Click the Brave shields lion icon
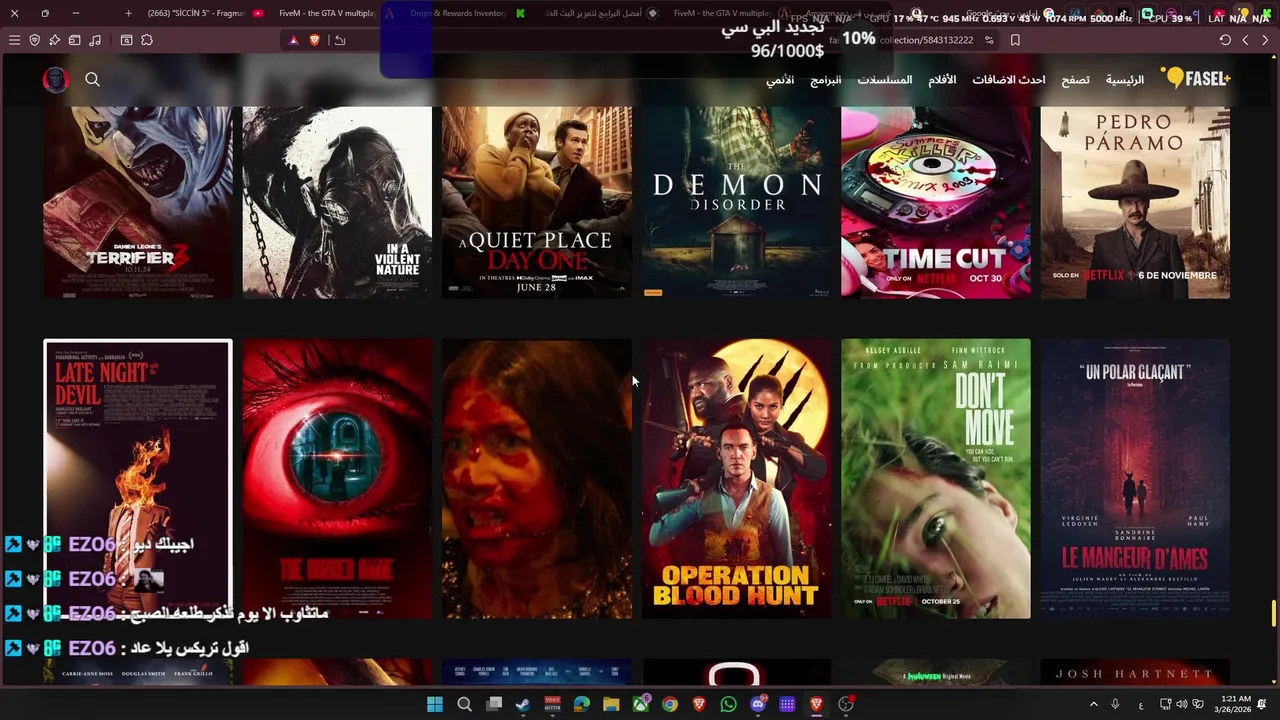 click(x=315, y=40)
